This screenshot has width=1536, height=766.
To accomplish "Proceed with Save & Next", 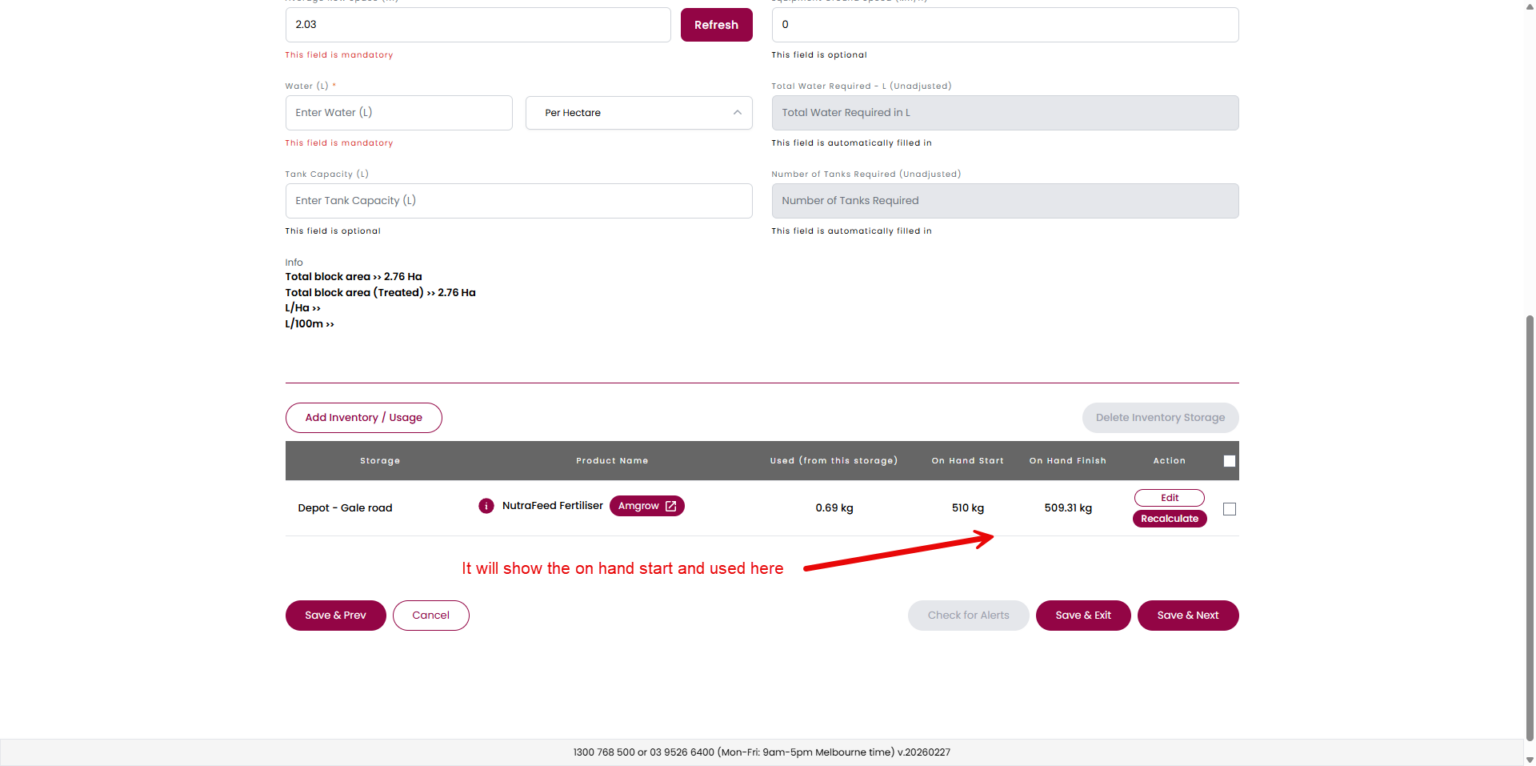I will click(1187, 616).
